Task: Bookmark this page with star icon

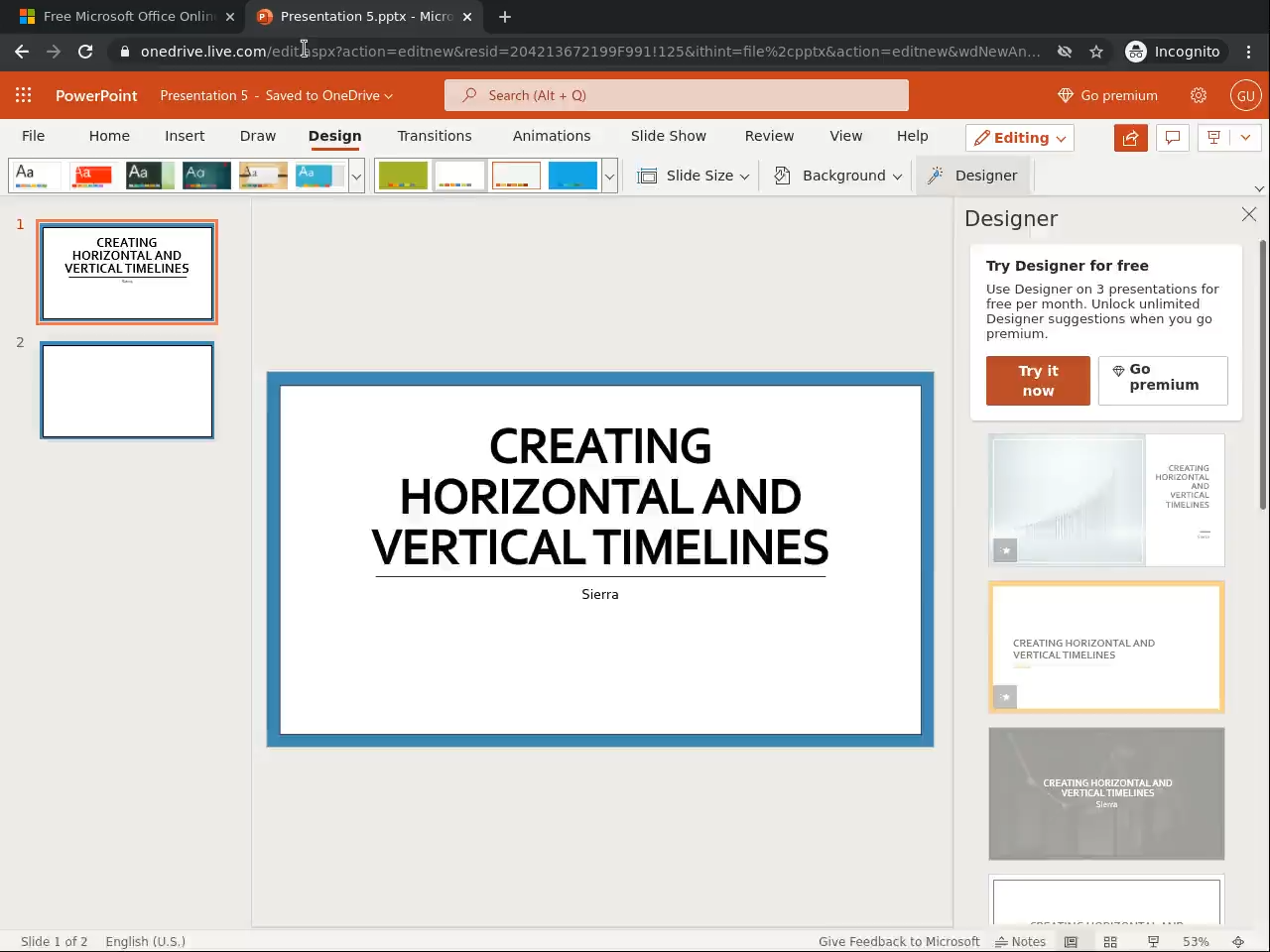Action: (x=1096, y=52)
